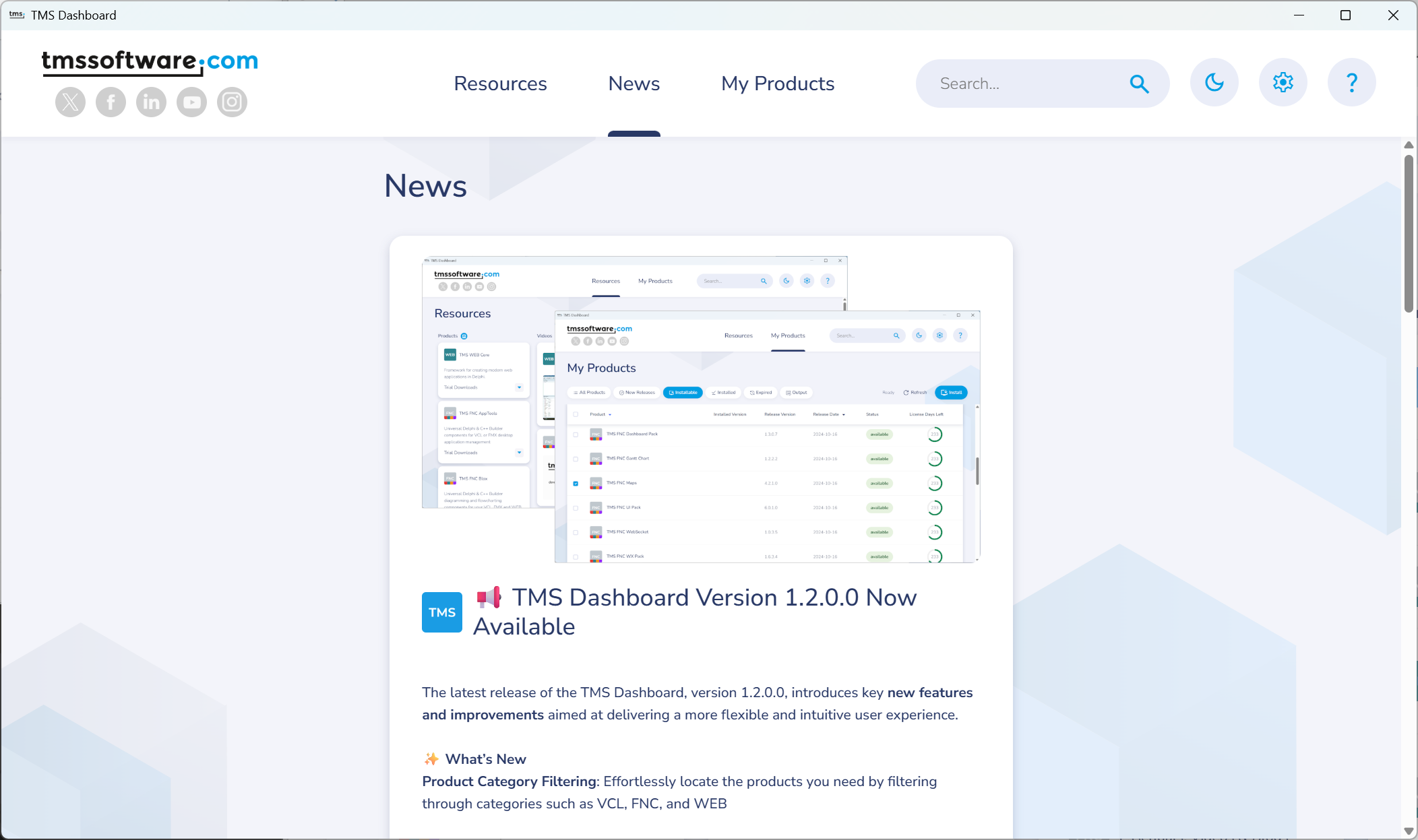This screenshot has width=1418, height=840.
Task: Open the LinkedIn social icon
Action: tap(151, 102)
